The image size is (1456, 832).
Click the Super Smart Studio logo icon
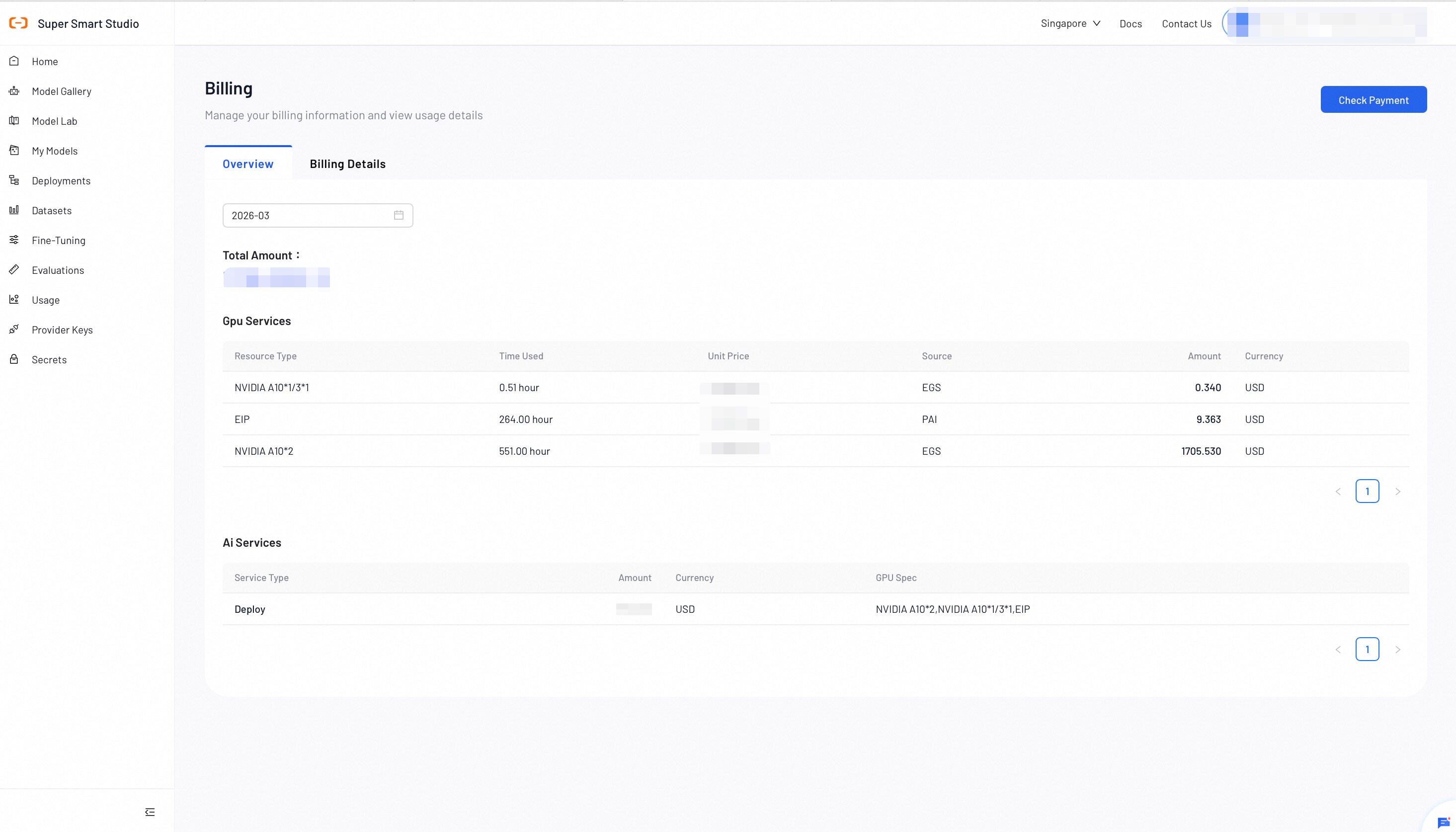pos(18,23)
